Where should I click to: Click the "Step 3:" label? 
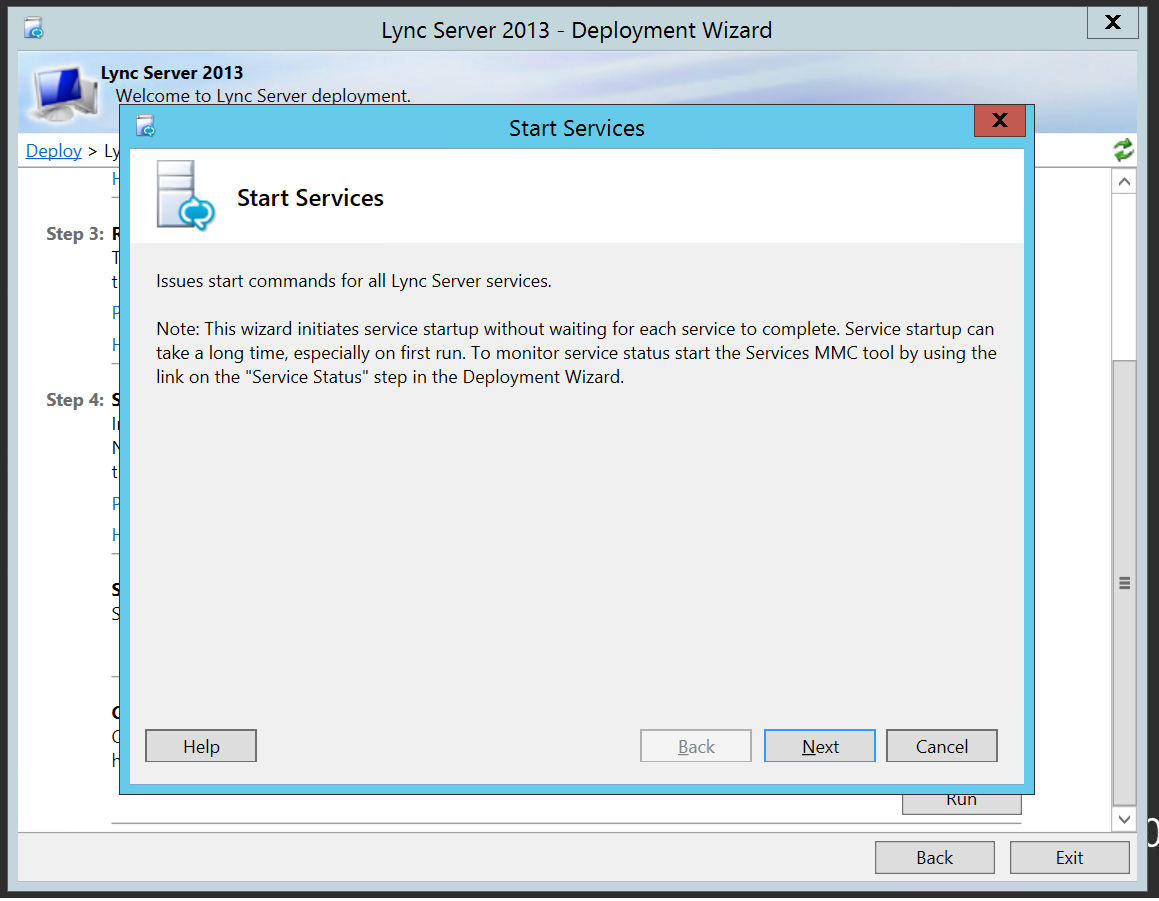(75, 234)
